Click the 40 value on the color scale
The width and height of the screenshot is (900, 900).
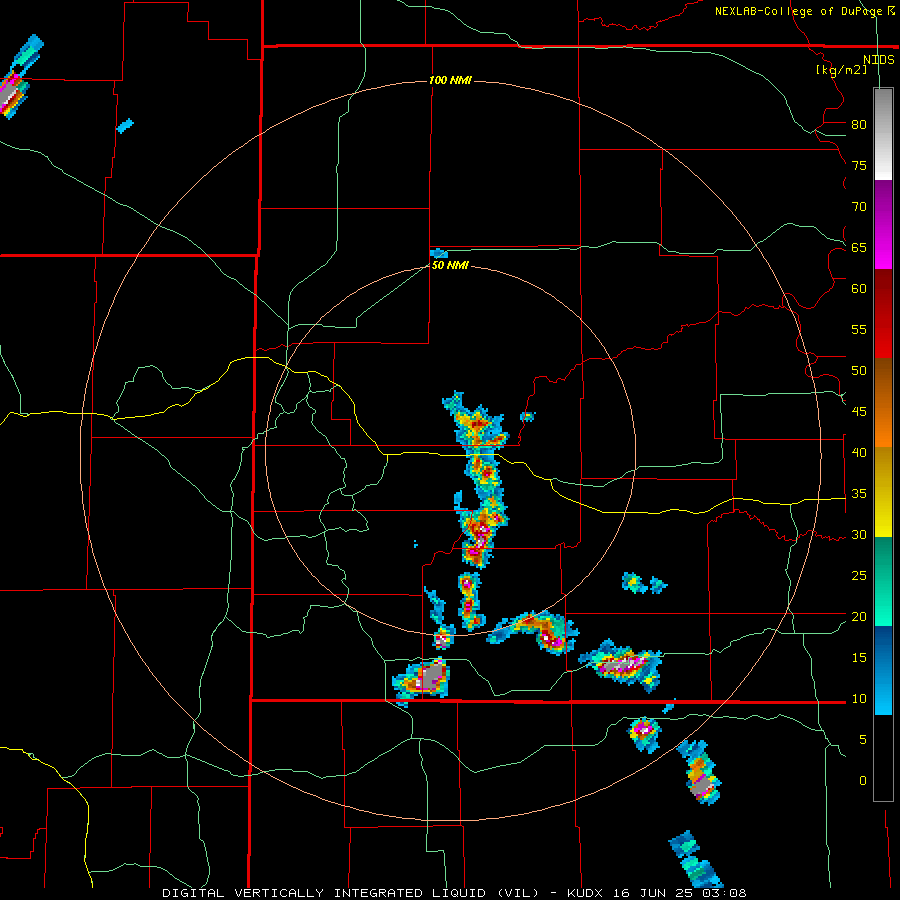tap(859, 452)
